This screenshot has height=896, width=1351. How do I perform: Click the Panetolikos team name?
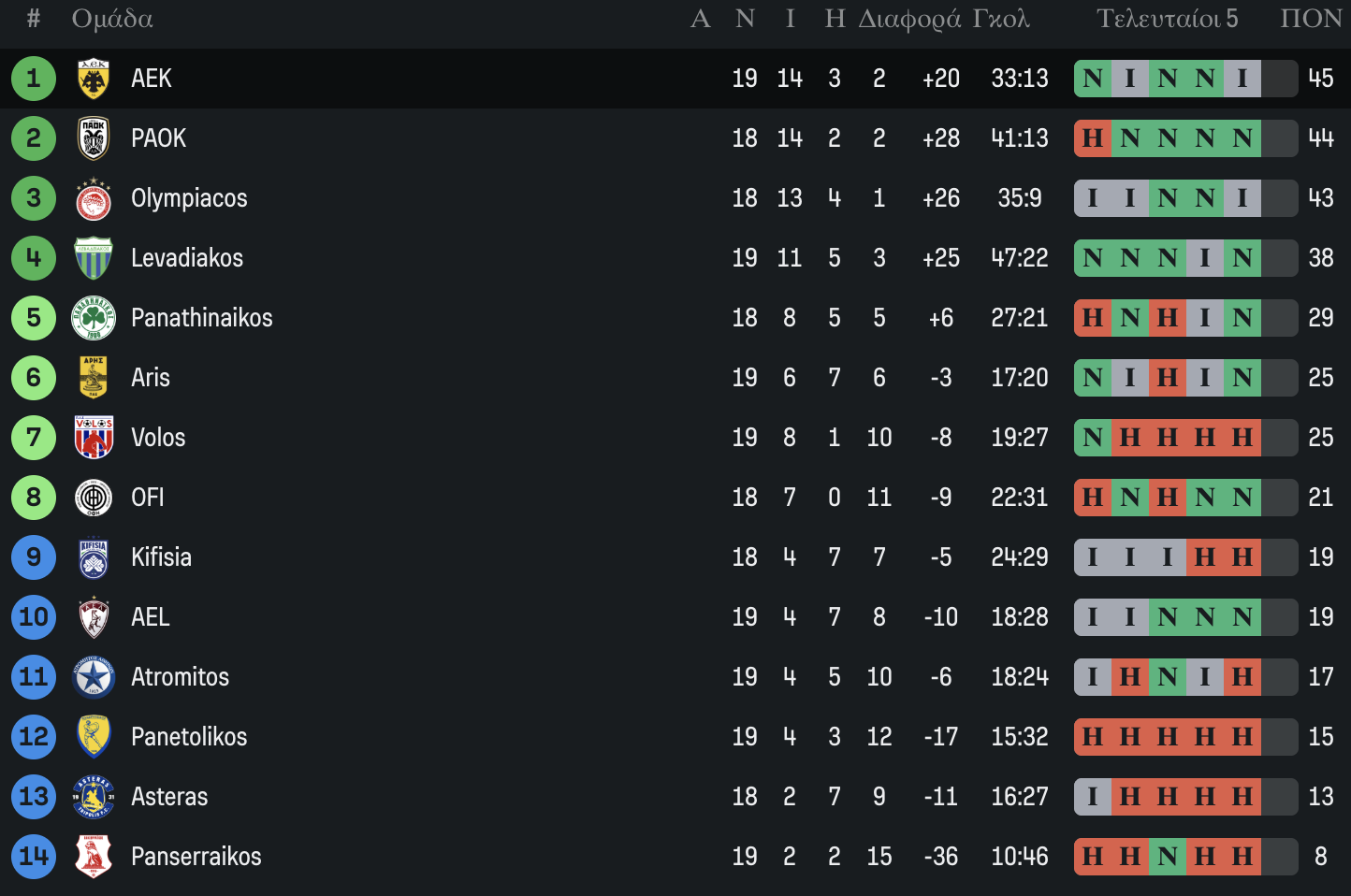tap(189, 737)
